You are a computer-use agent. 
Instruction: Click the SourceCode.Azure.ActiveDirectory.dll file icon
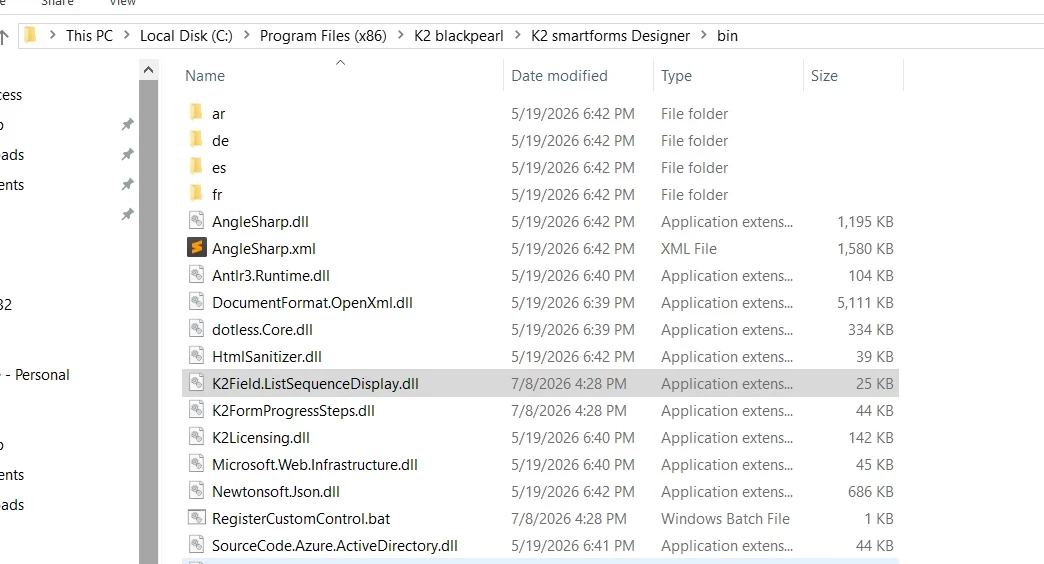point(196,545)
